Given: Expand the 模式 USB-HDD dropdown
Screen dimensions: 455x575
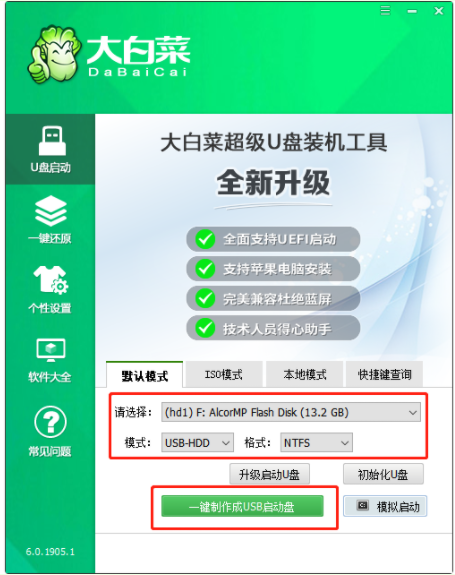Looking at the screenshot, I should [x=197, y=443].
